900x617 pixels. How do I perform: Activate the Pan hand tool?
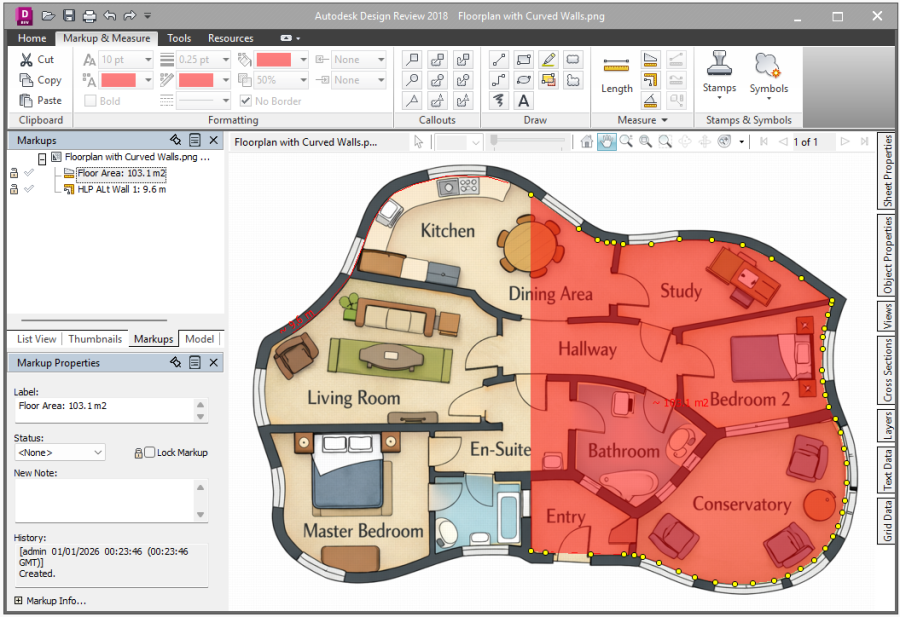click(606, 142)
